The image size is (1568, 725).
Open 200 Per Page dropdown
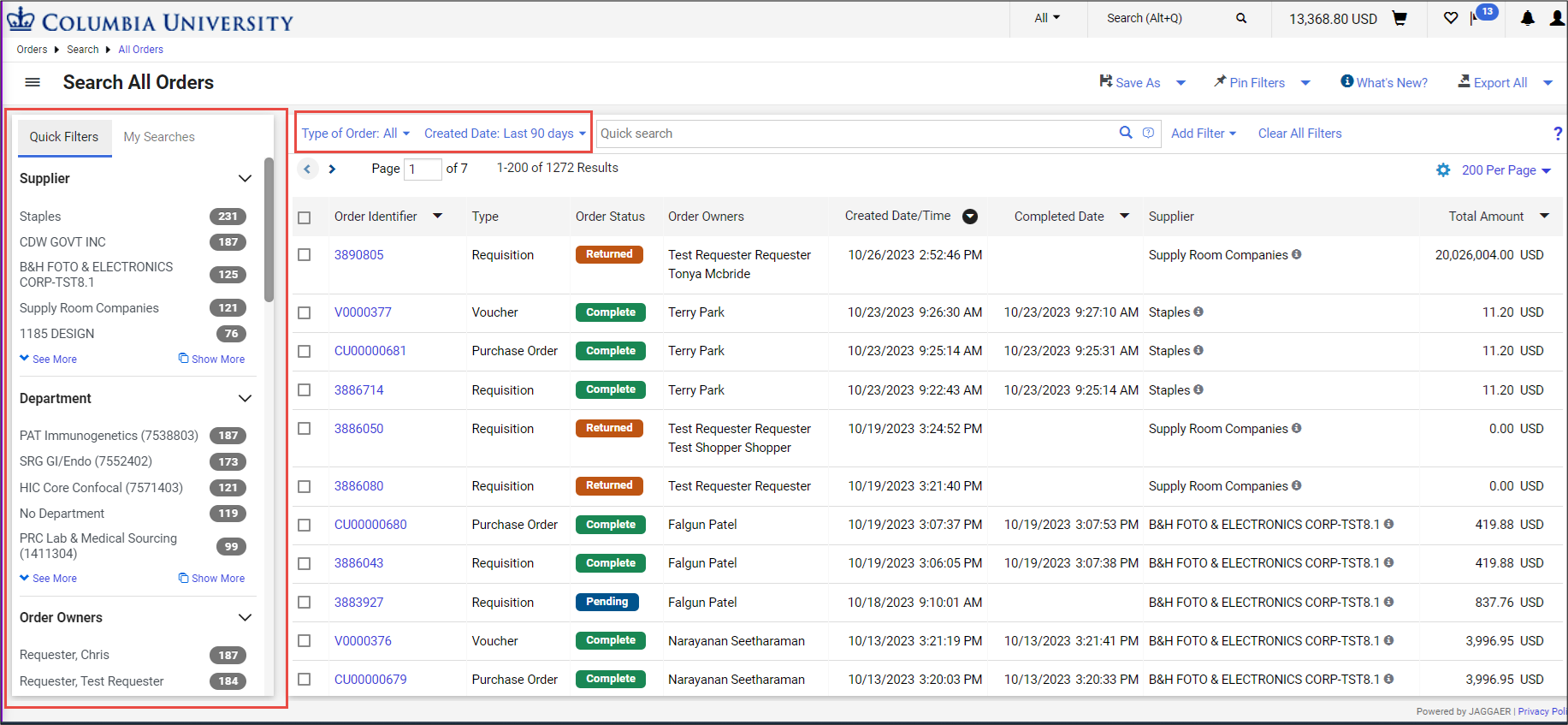tap(1506, 170)
